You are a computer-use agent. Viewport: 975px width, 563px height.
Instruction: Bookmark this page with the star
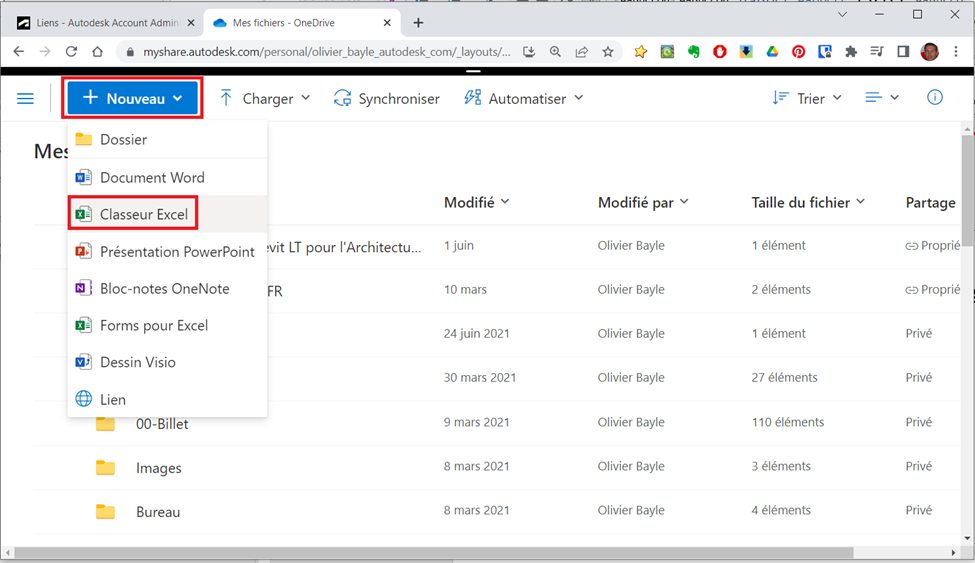coord(608,52)
